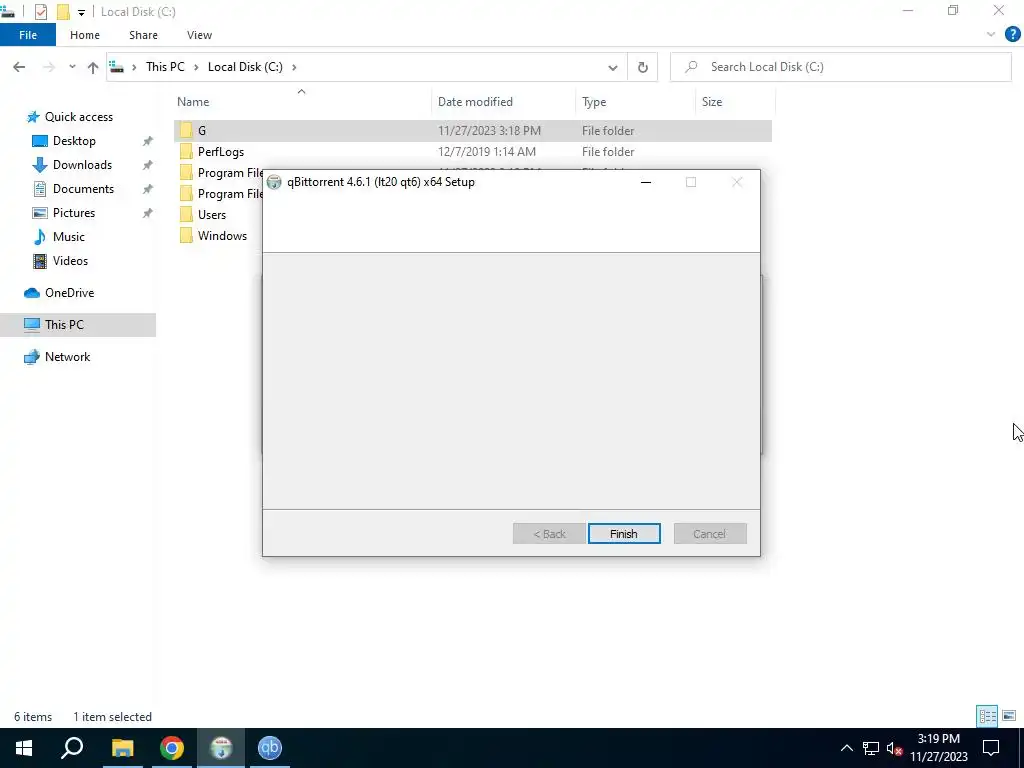Open taskbar search magnifier
The image size is (1024, 768).
pyautogui.click(x=72, y=748)
